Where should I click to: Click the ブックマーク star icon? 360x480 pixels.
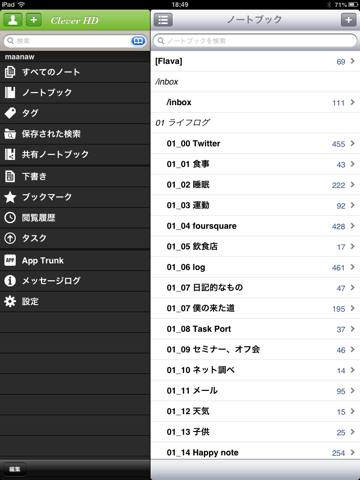10,197
